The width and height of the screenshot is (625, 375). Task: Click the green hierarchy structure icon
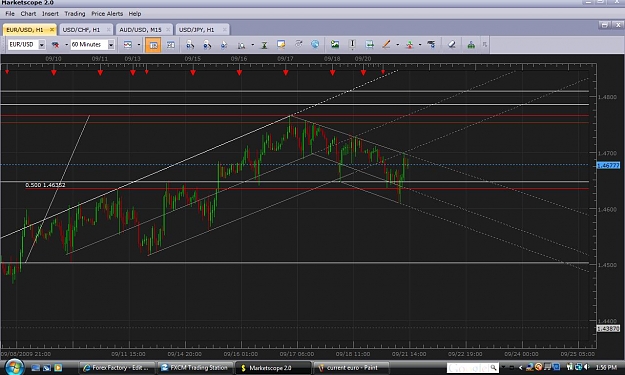[x=471, y=45]
